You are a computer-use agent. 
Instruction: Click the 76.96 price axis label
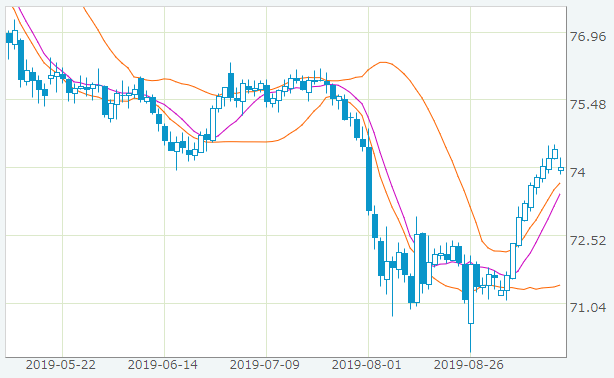[588, 37]
